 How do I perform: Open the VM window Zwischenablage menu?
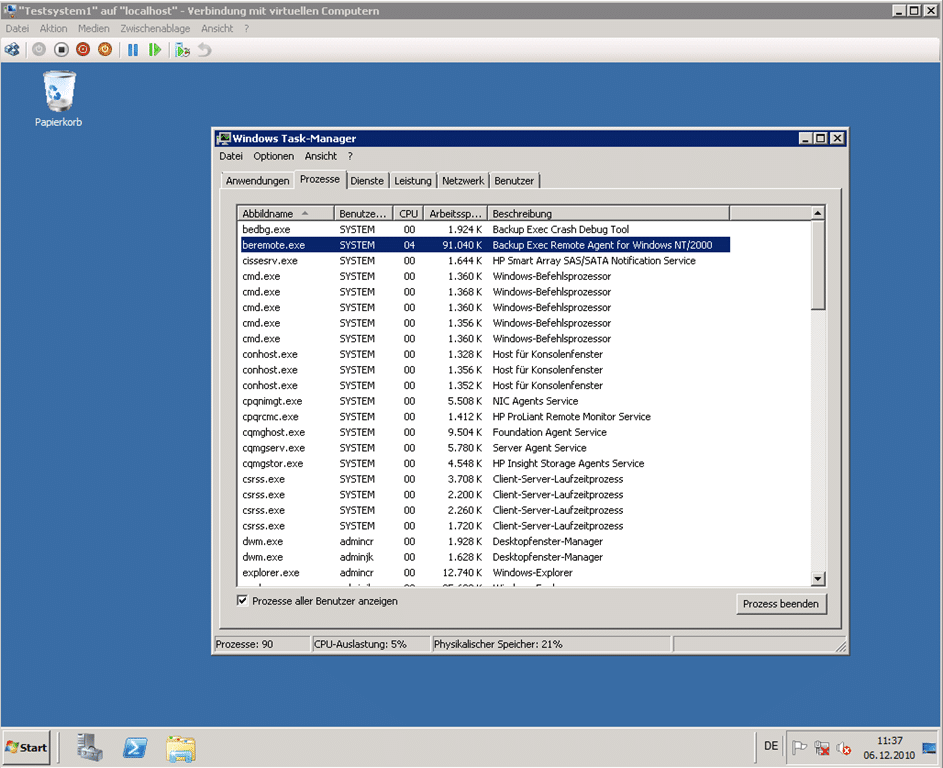point(155,28)
